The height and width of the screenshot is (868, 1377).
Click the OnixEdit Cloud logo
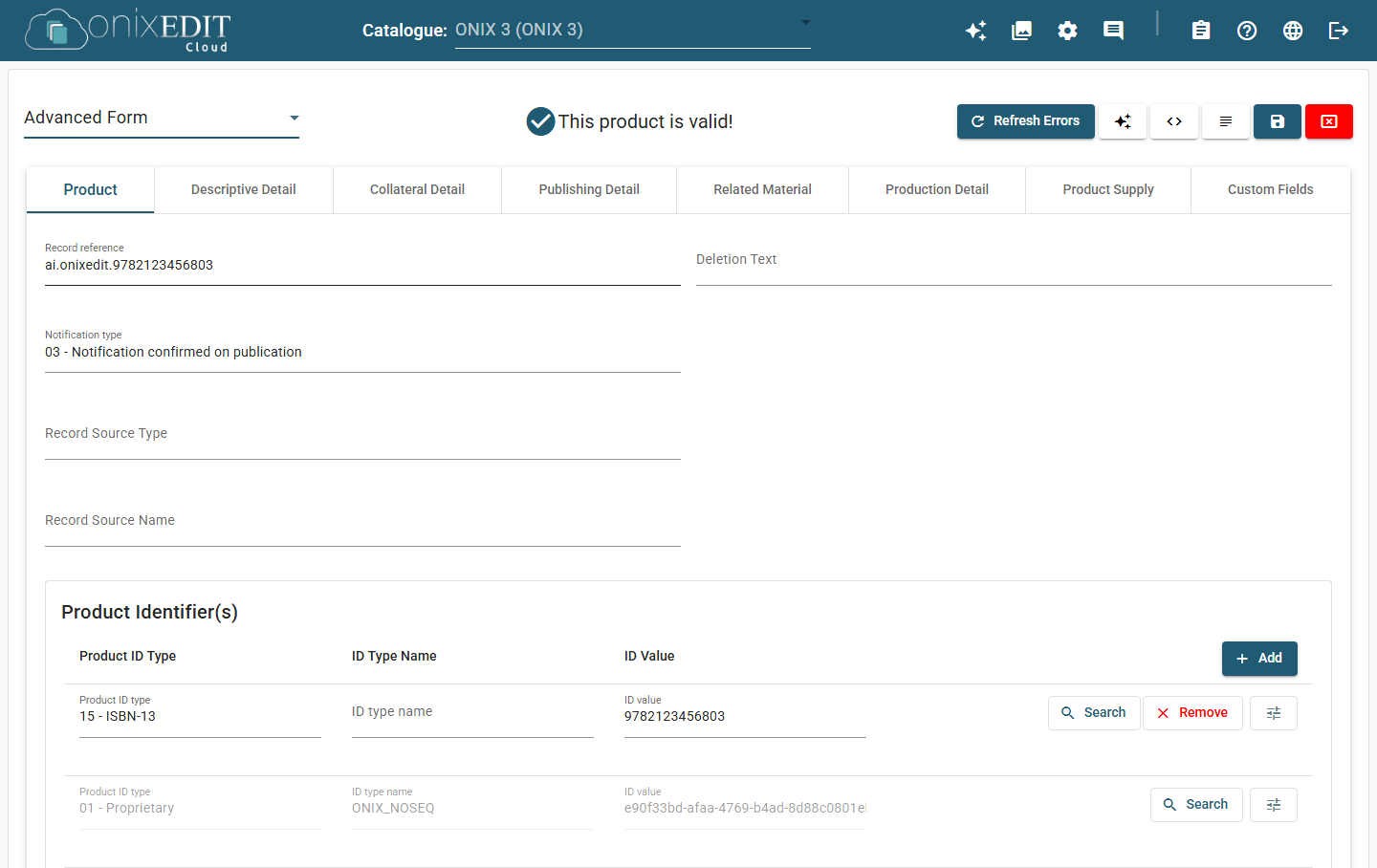[x=128, y=31]
